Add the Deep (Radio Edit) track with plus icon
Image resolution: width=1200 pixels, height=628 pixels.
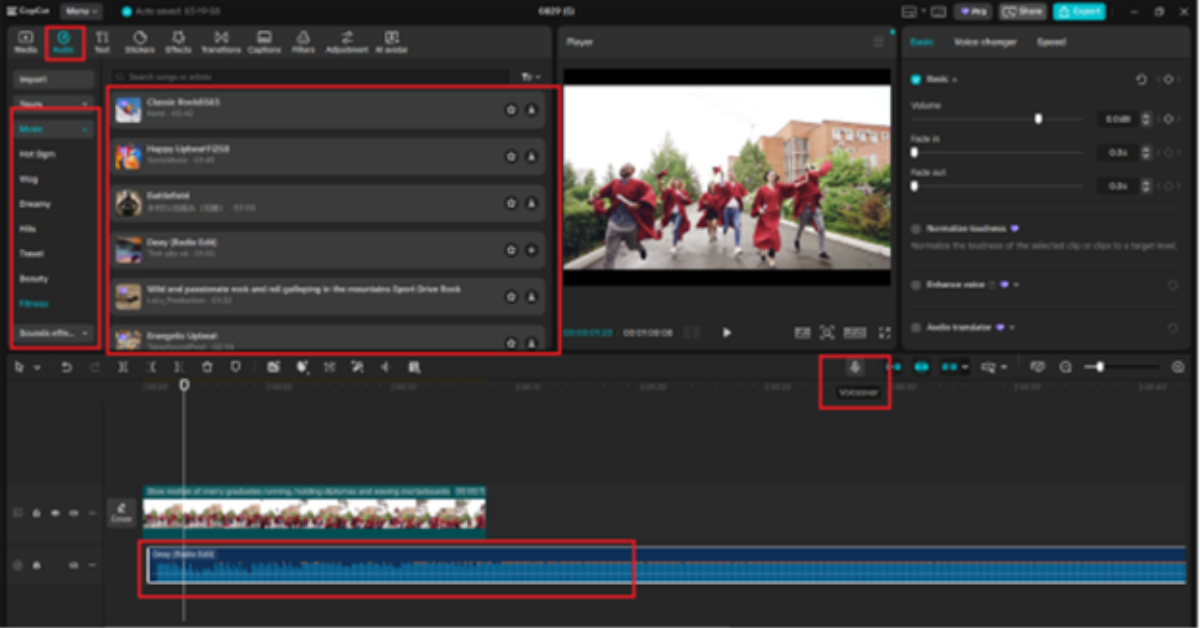[x=531, y=250]
